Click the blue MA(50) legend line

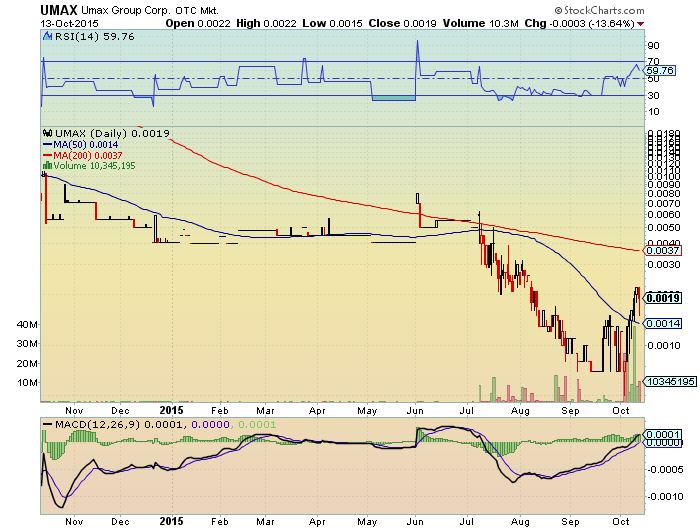[45, 144]
